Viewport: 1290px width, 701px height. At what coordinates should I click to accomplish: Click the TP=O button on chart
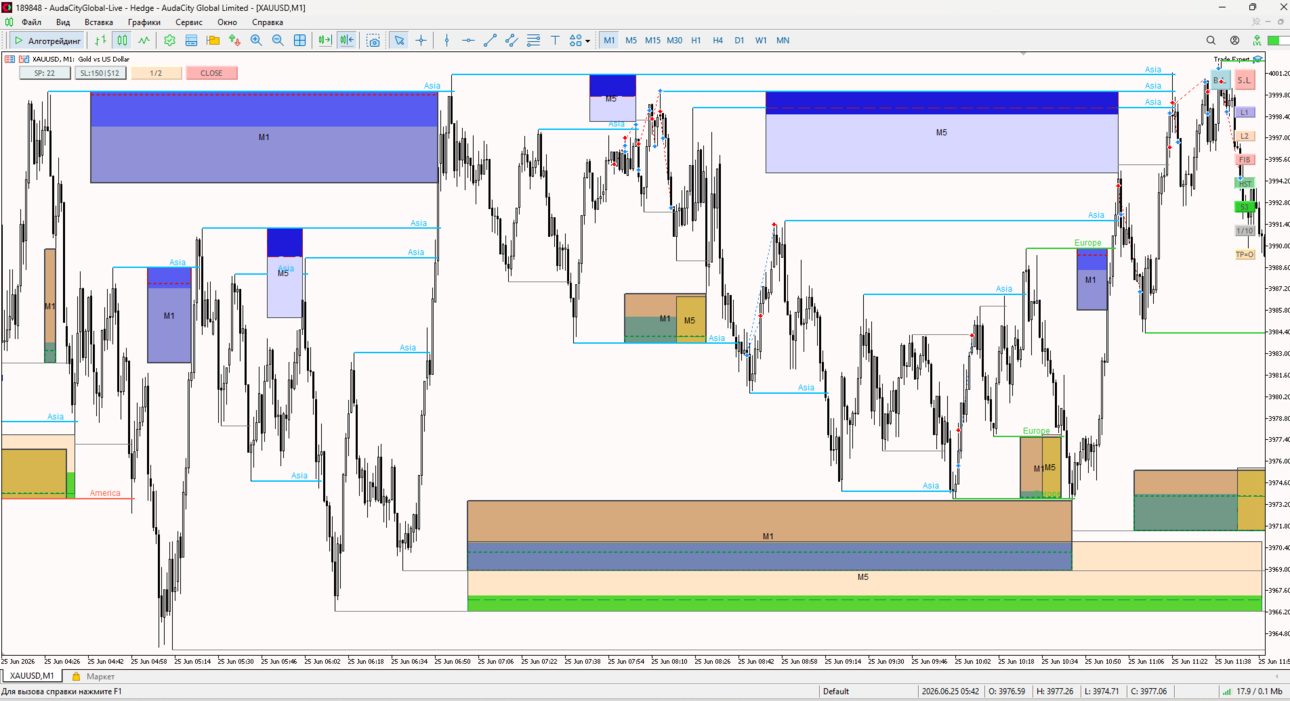[1245, 254]
